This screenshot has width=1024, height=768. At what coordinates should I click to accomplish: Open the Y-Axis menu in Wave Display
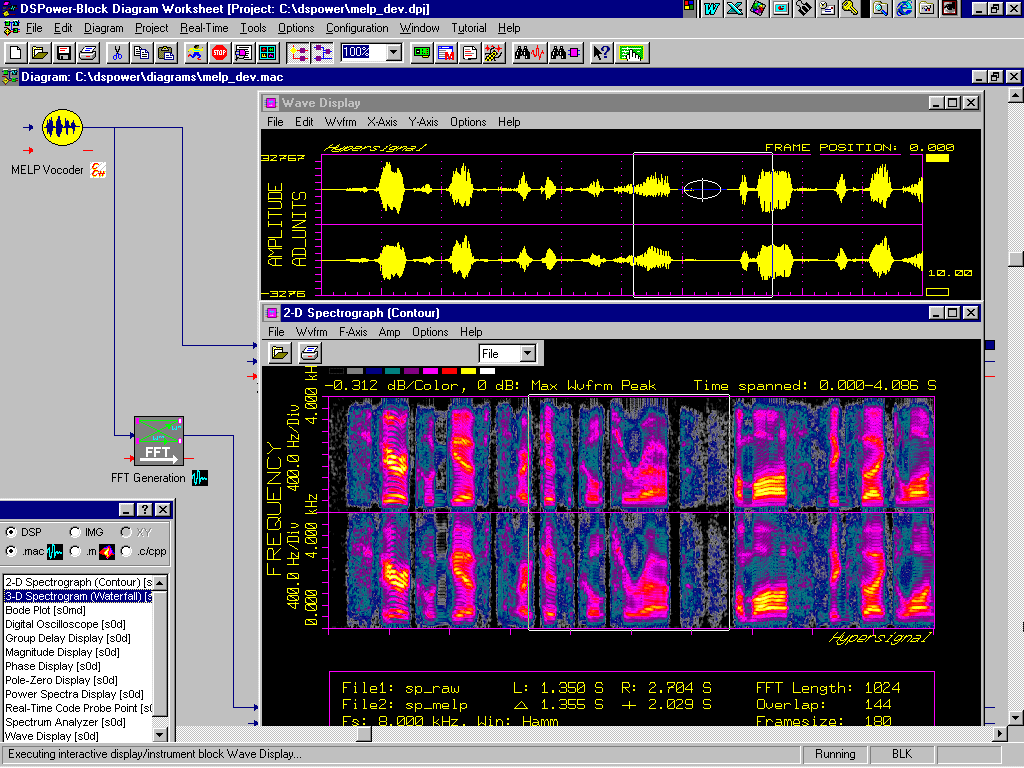pyautogui.click(x=423, y=122)
